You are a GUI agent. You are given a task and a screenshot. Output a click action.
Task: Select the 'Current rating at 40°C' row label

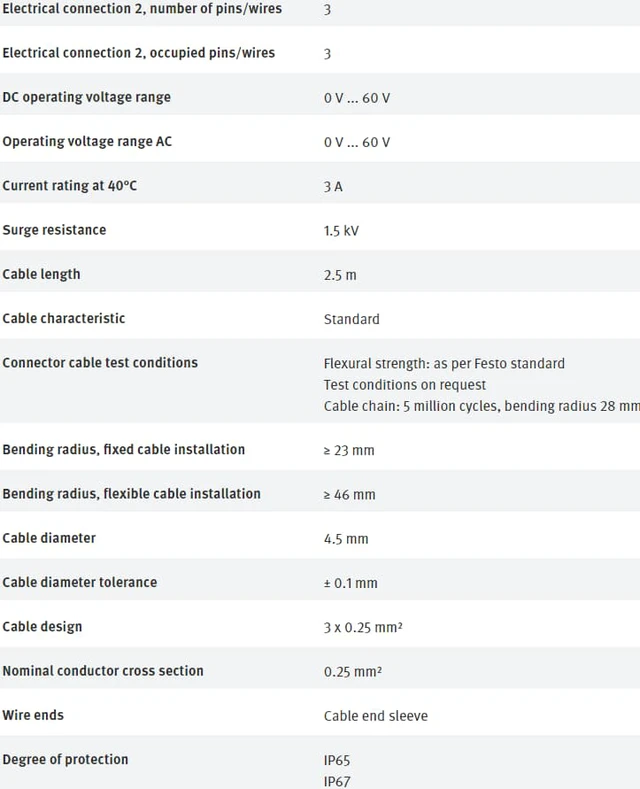point(69,186)
